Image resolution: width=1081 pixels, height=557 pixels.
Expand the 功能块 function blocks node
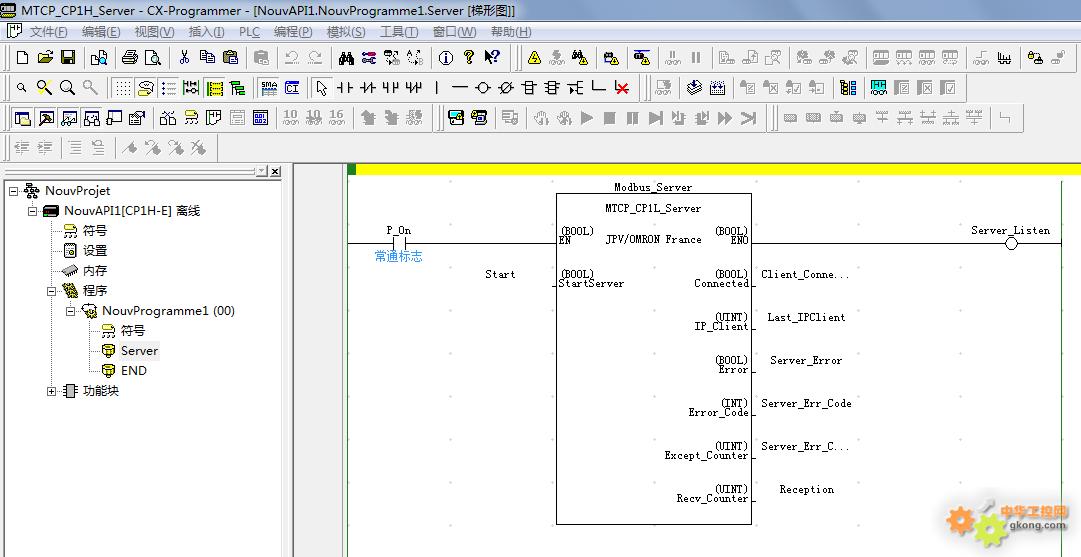coord(52,391)
